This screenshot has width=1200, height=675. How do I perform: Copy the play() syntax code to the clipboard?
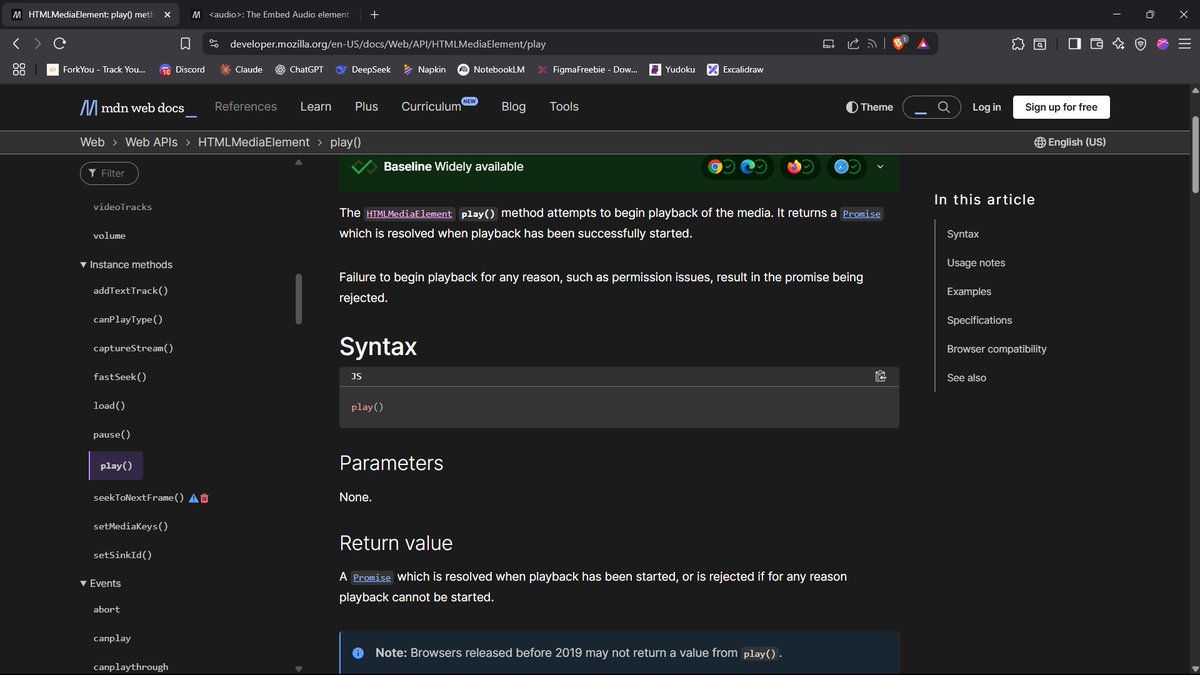click(880, 376)
